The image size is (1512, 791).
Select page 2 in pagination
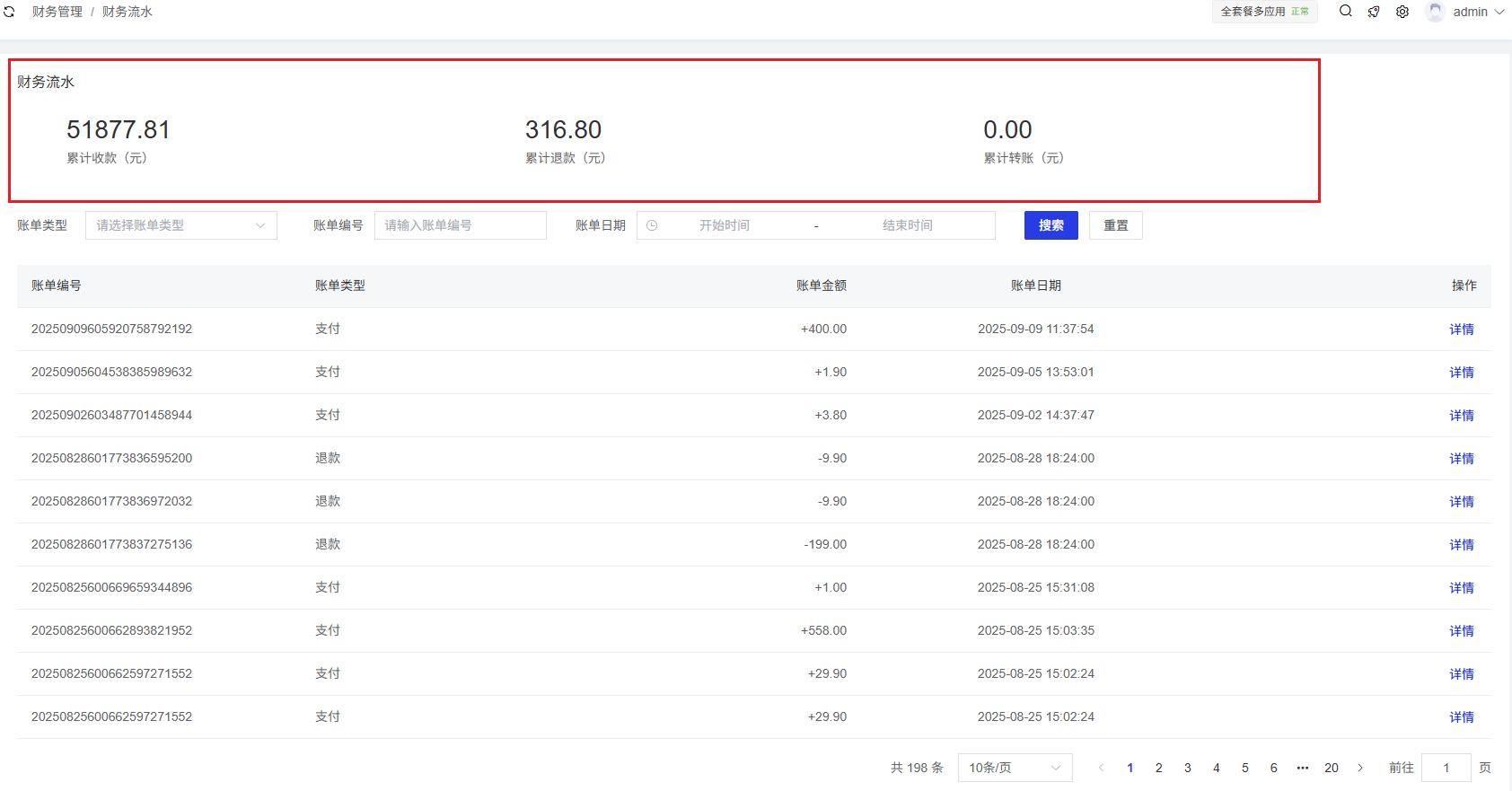click(1159, 768)
